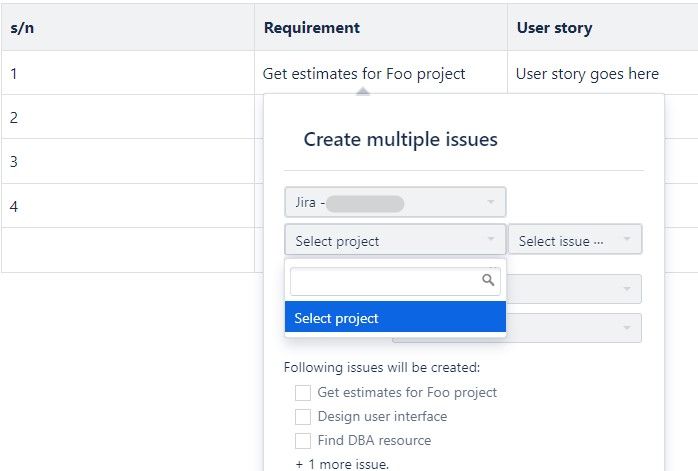
Task: Tick the 'Get estimates for Foo project' checkbox
Action: click(x=303, y=393)
